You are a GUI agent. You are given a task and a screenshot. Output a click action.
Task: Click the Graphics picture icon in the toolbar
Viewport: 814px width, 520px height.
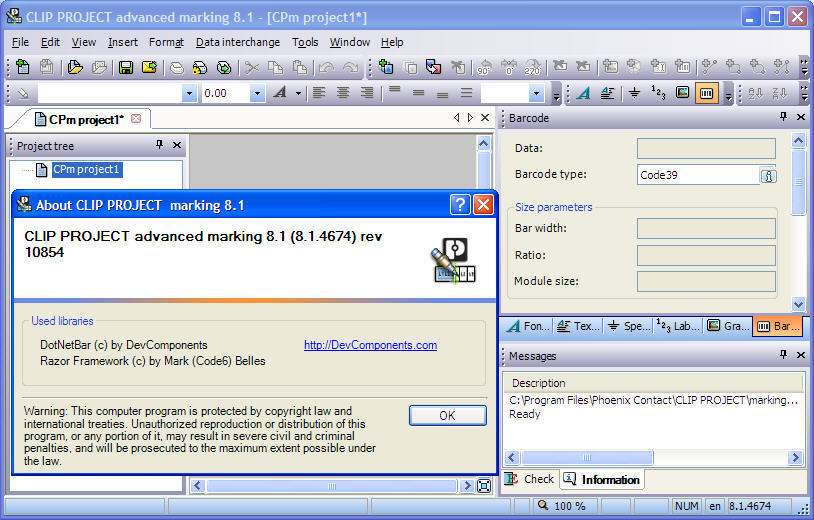(682, 93)
